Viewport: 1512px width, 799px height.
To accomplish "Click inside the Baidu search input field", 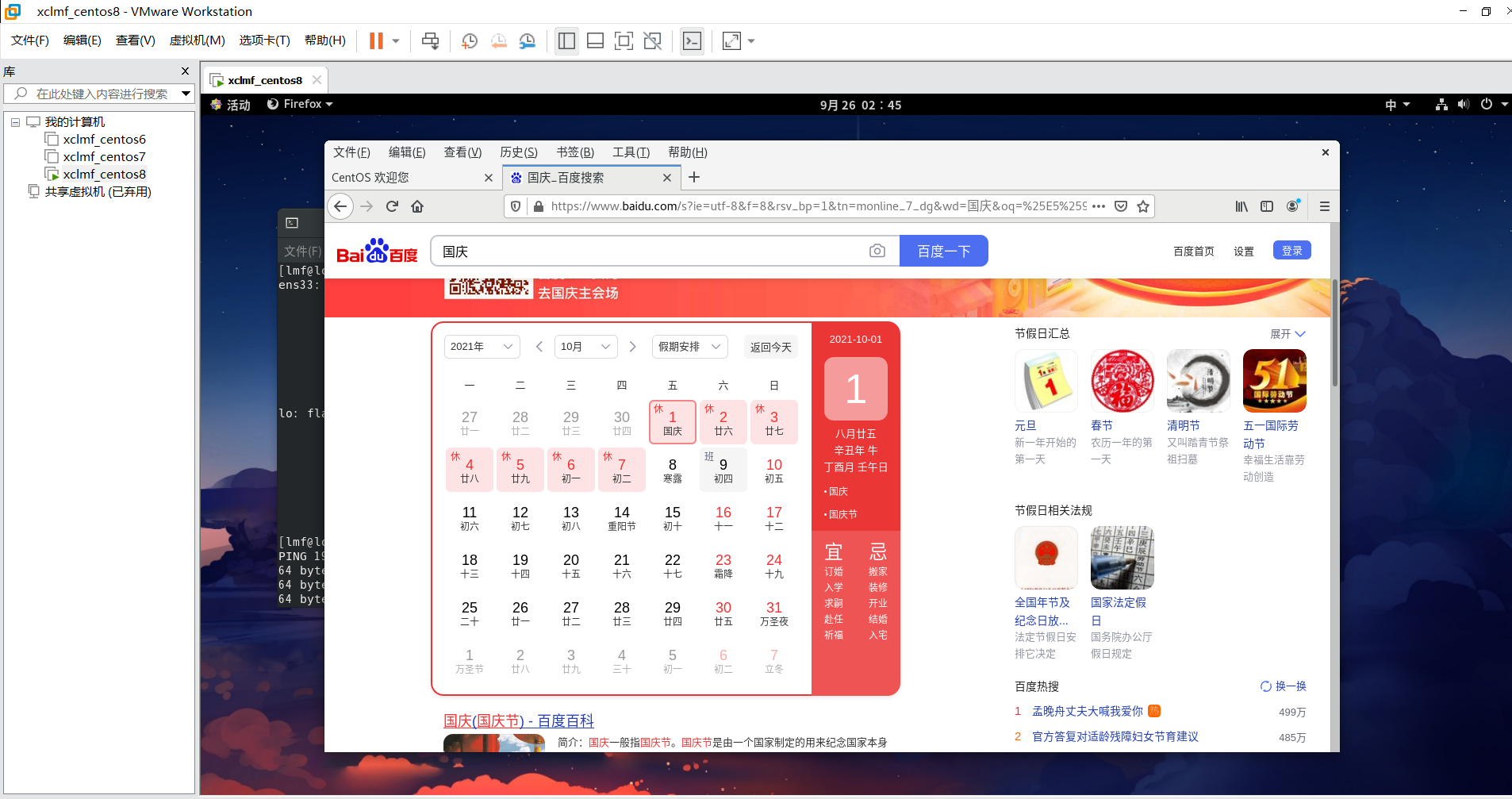I will 635,250.
